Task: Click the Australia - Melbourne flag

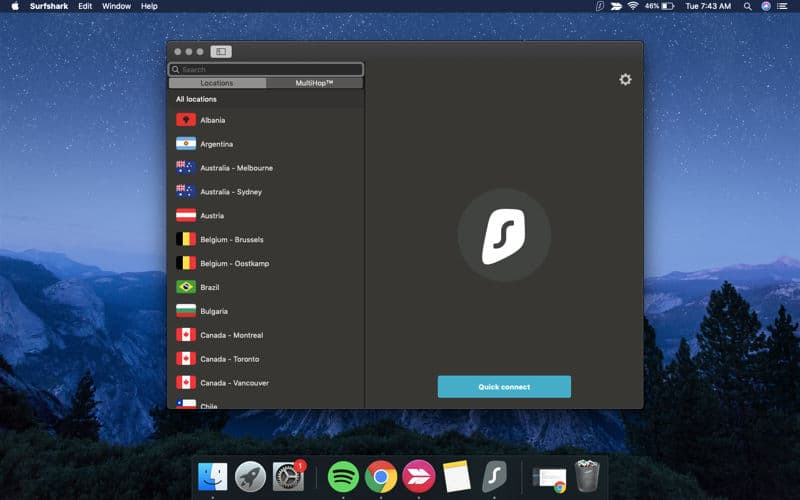Action: 186,168
